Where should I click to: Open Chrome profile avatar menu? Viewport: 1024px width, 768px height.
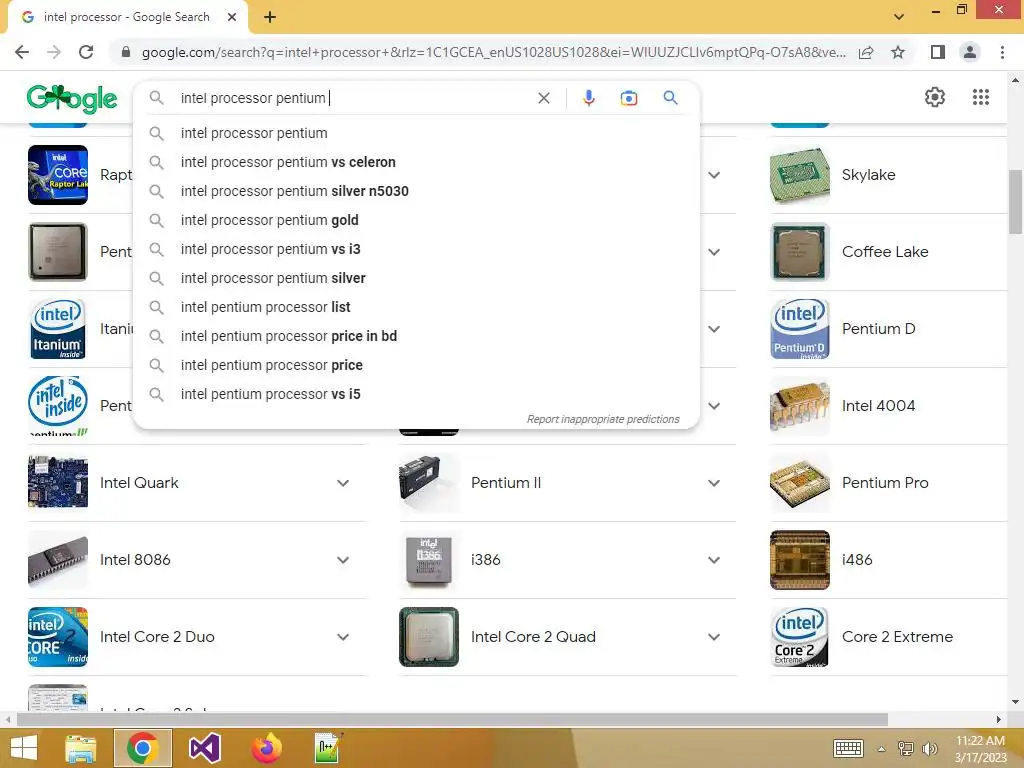[x=970, y=52]
